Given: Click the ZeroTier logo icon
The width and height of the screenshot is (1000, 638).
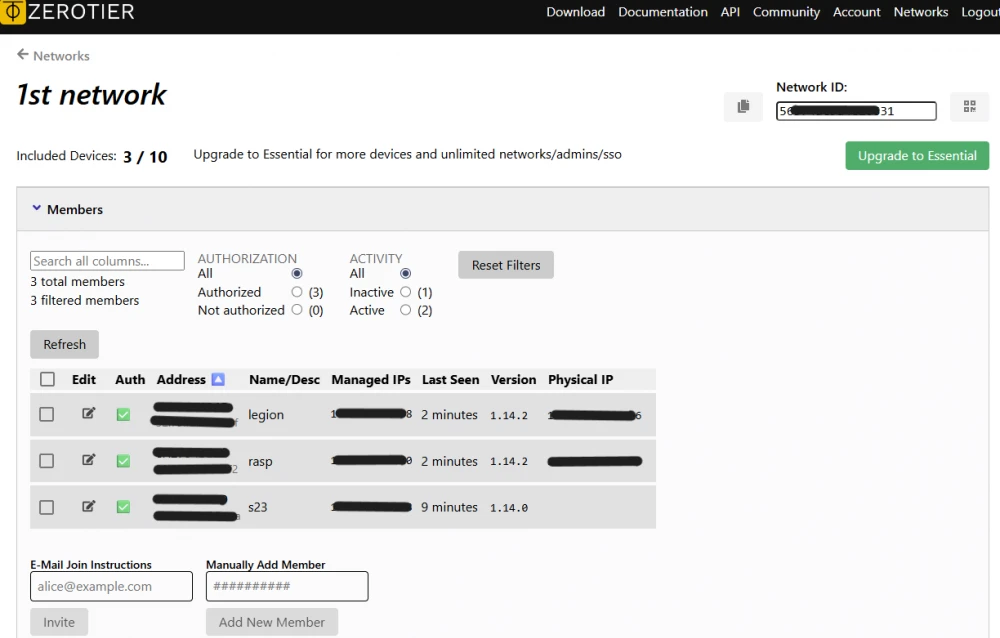Looking at the screenshot, I should point(14,12).
